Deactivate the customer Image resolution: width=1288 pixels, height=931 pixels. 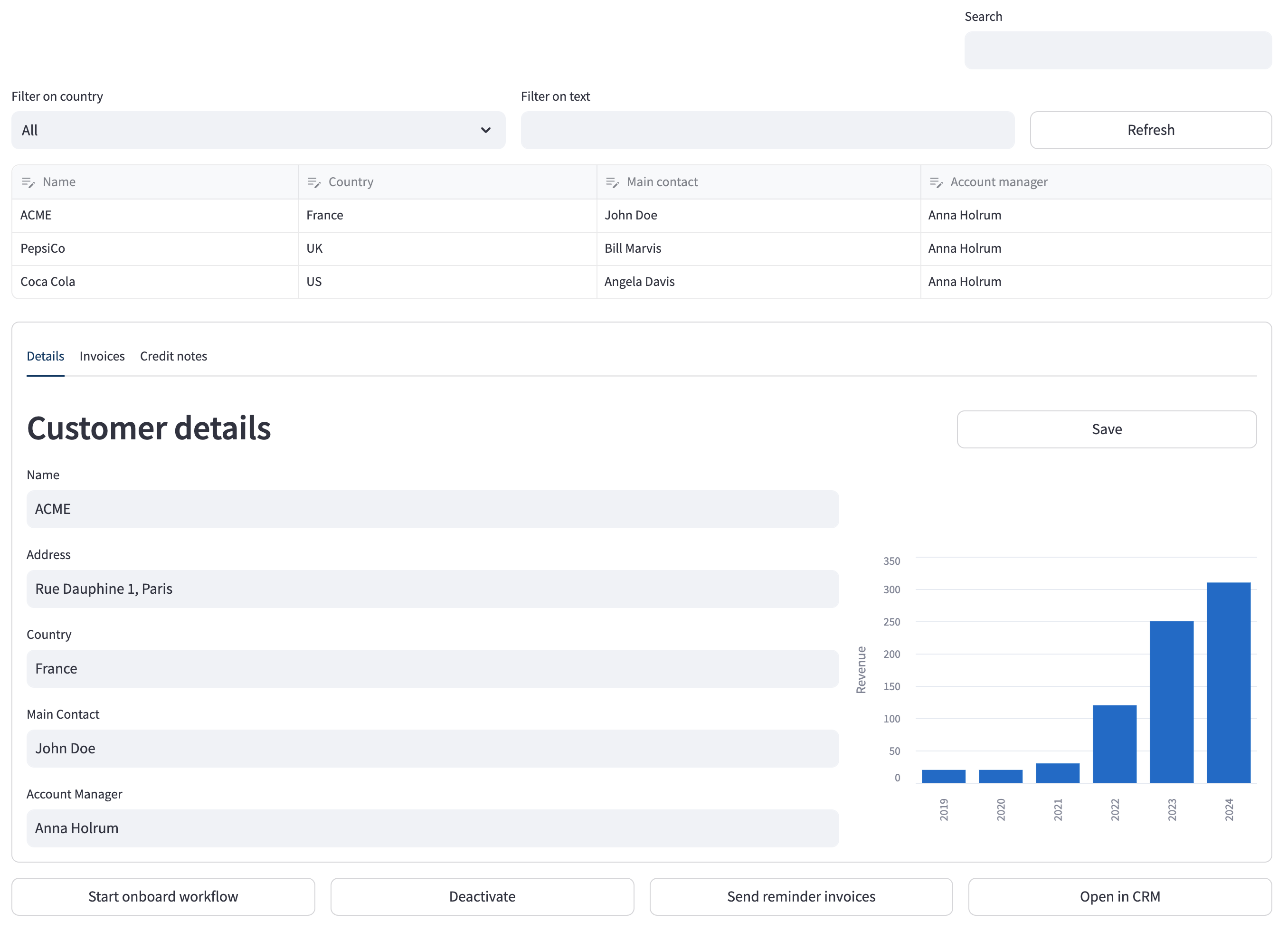[482, 896]
